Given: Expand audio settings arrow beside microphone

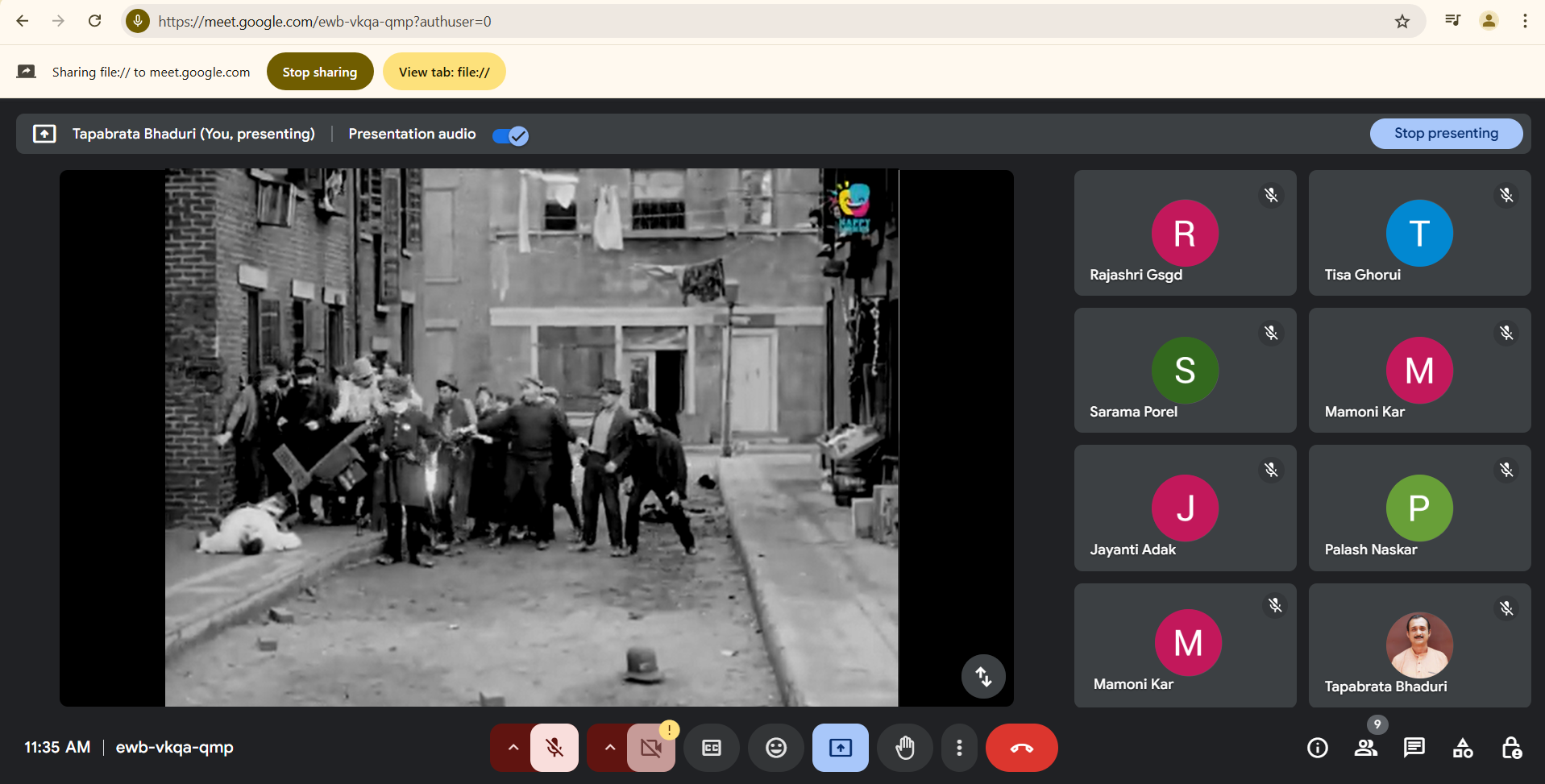Looking at the screenshot, I should click(x=513, y=748).
